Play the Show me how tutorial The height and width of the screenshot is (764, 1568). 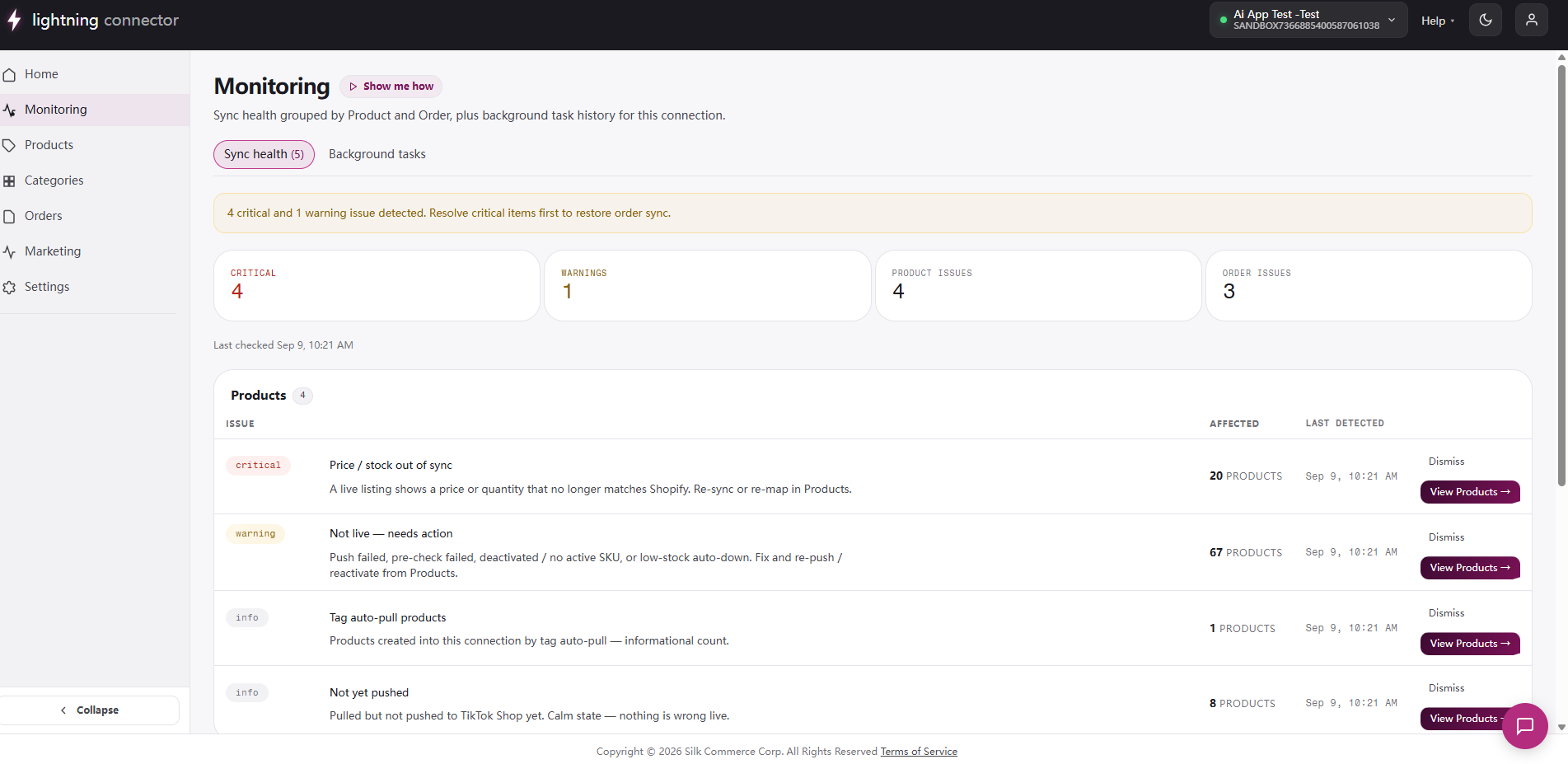(x=391, y=87)
